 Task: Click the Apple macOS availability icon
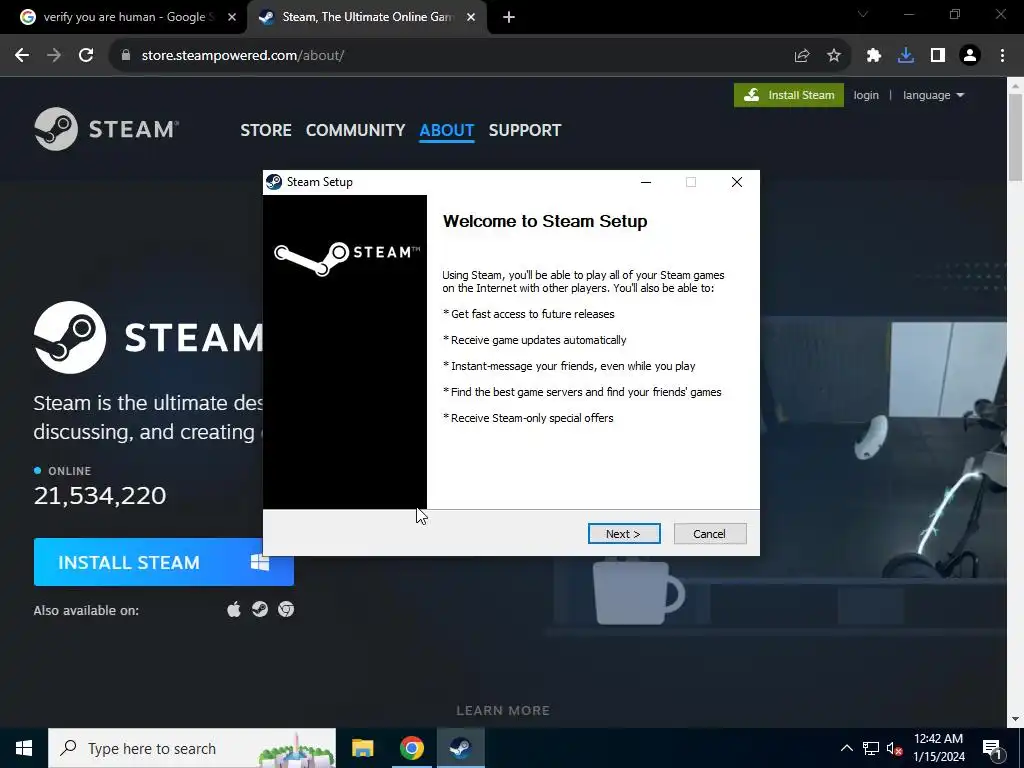(234, 609)
